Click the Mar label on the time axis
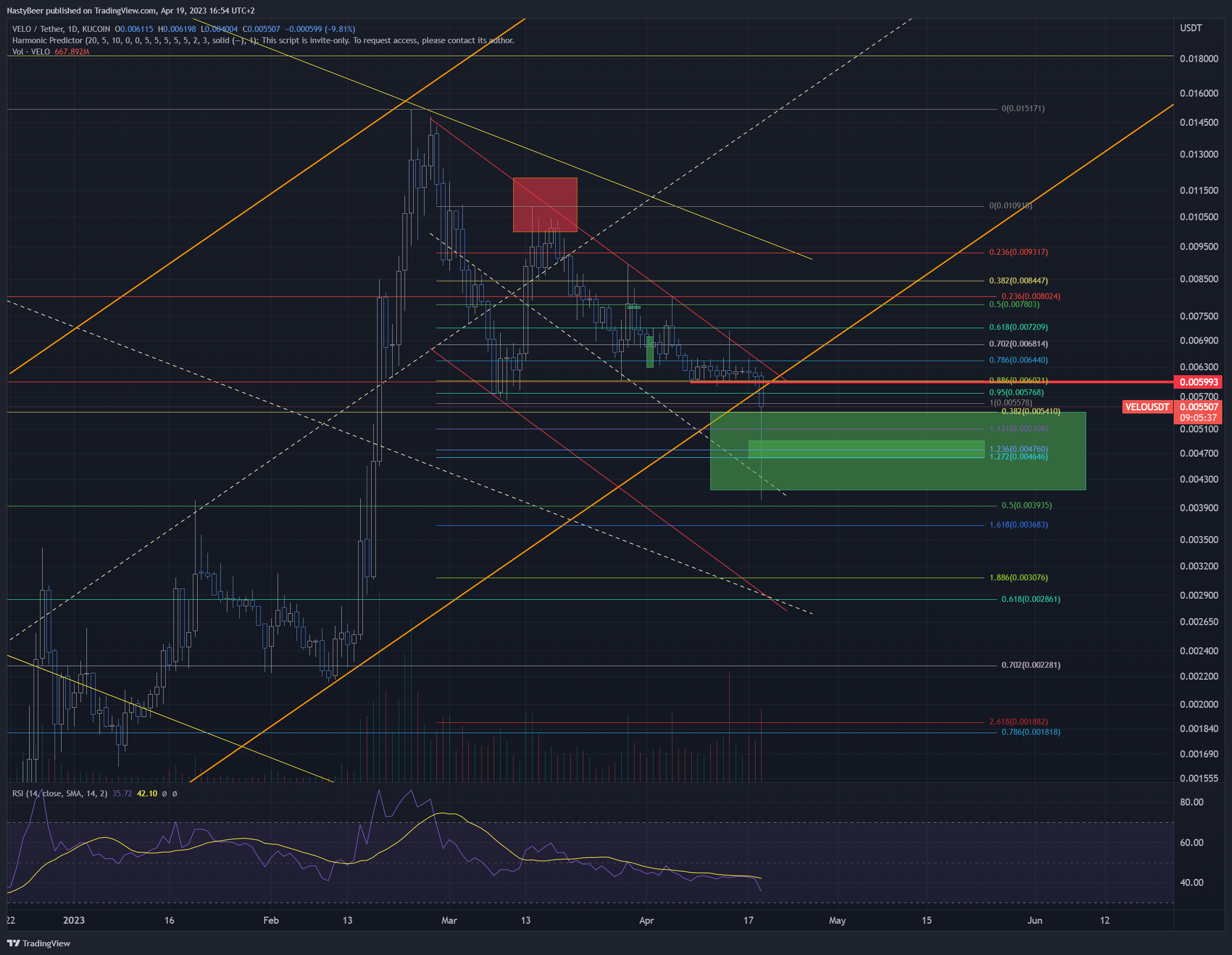This screenshot has width=1232, height=955. pyautogui.click(x=449, y=920)
